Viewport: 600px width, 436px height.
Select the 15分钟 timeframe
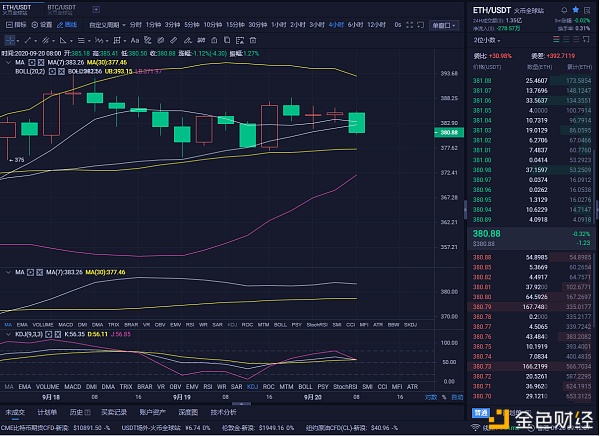pyautogui.click(x=235, y=23)
